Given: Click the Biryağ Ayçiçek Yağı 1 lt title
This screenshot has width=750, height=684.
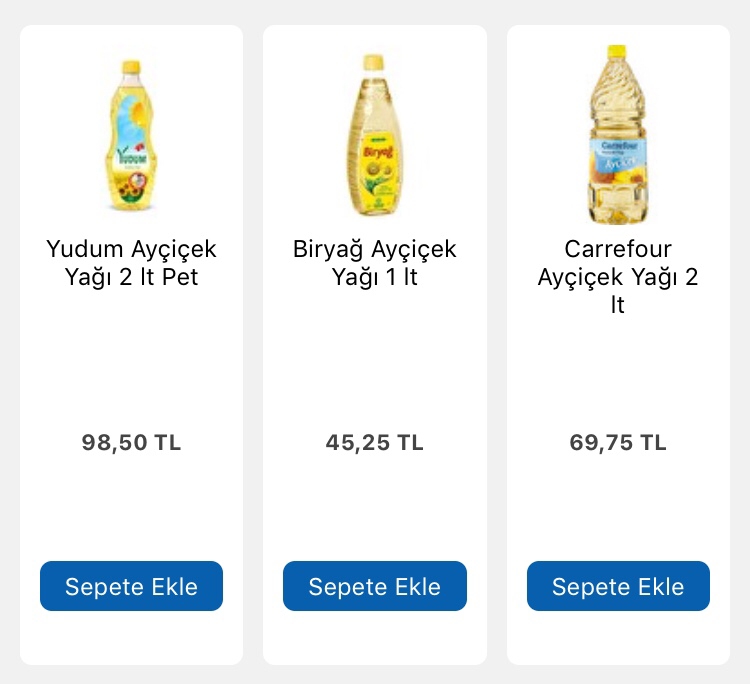Looking at the screenshot, I should point(374,262).
